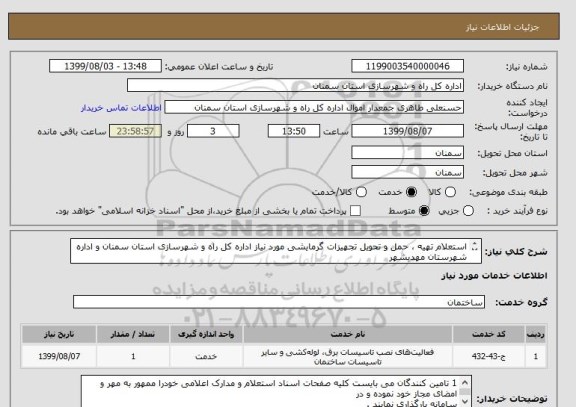
Task: Click the buyer notes scrollbar up arrow
Action: pyautogui.click(x=465, y=382)
